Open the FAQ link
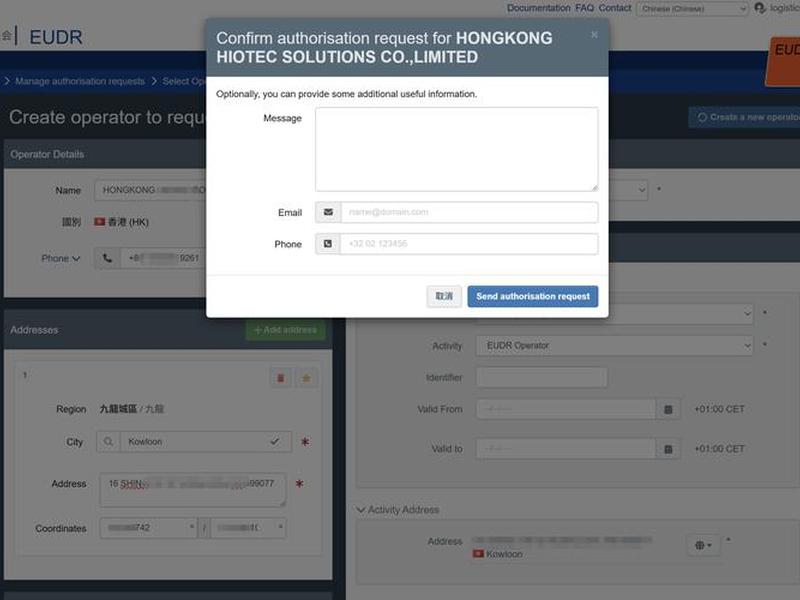The image size is (800, 600). click(x=584, y=8)
